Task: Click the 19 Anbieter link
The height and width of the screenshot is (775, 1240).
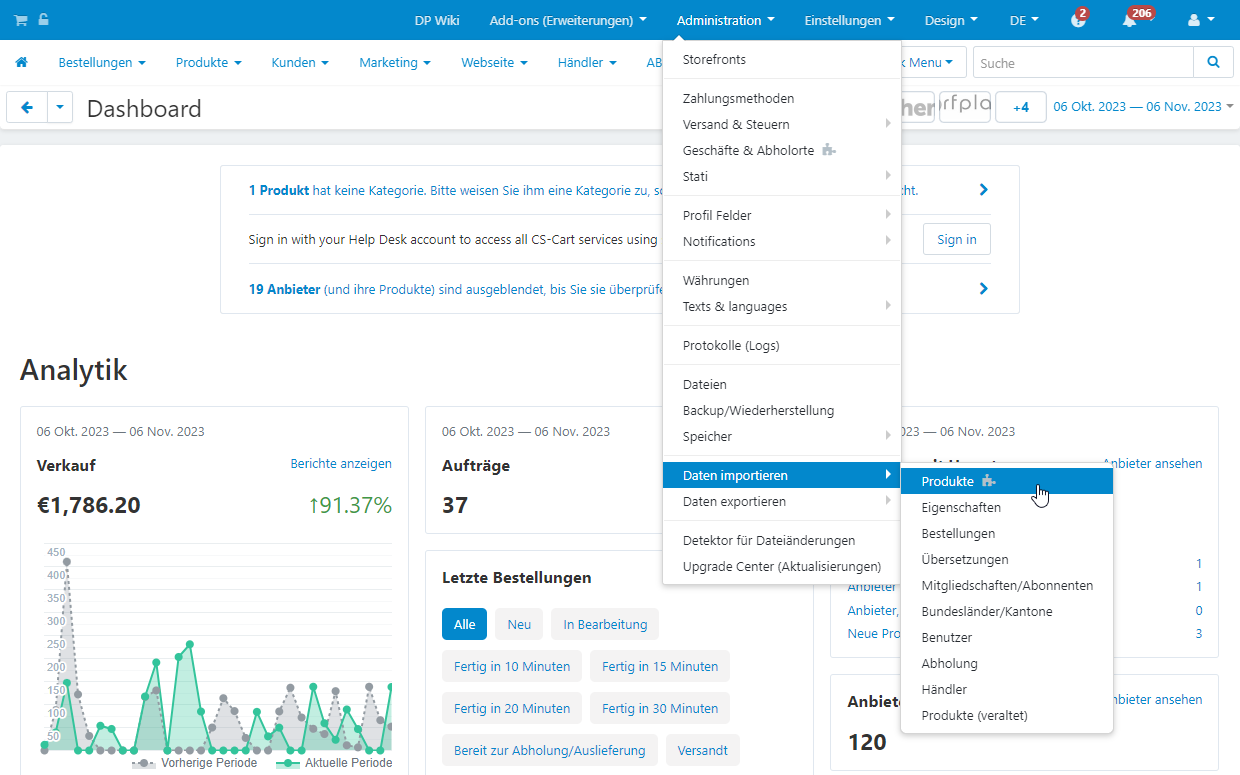Action: (285, 289)
